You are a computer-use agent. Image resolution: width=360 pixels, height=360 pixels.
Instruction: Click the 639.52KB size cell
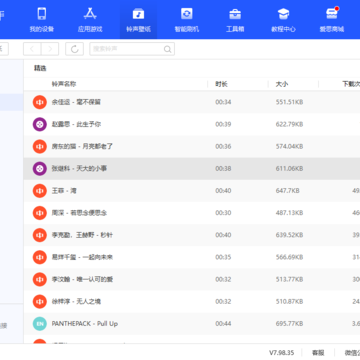(289, 235)
